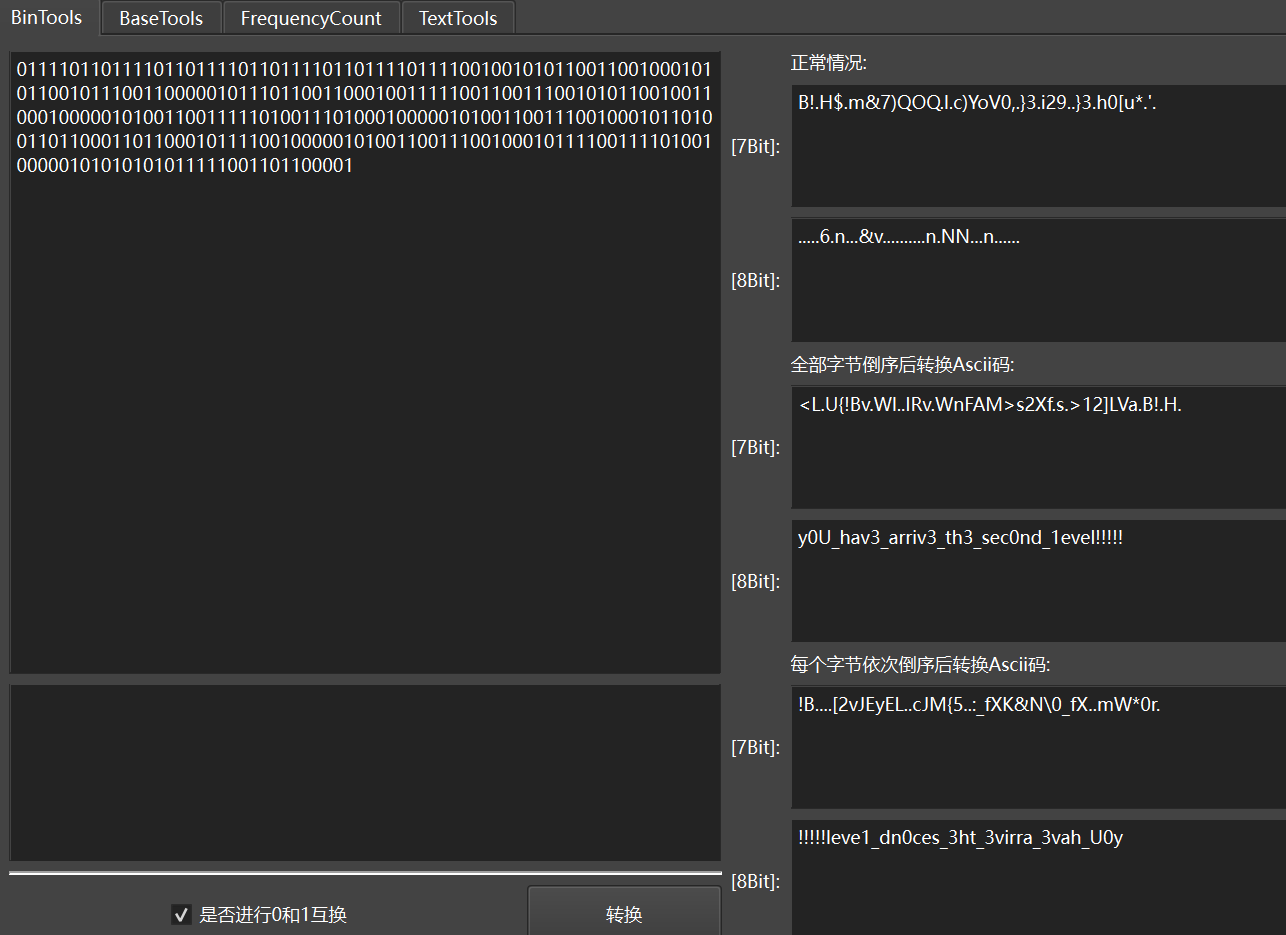Click the [7Bit] label under 正常情况
Image resolution: width=1286 pixels, height=935 pixels.
click(x=756, y=147)
